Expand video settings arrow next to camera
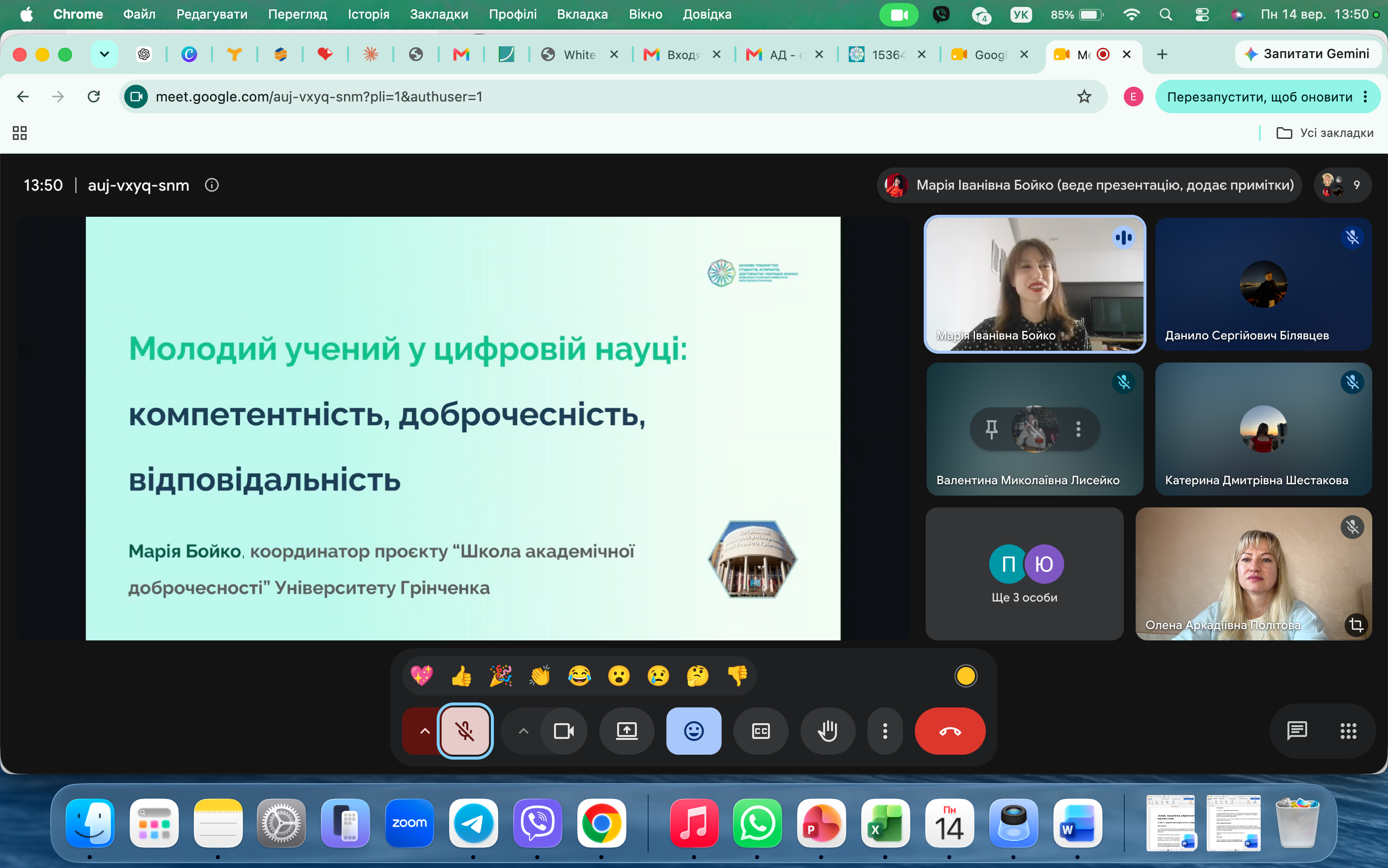 click(523, 731)
